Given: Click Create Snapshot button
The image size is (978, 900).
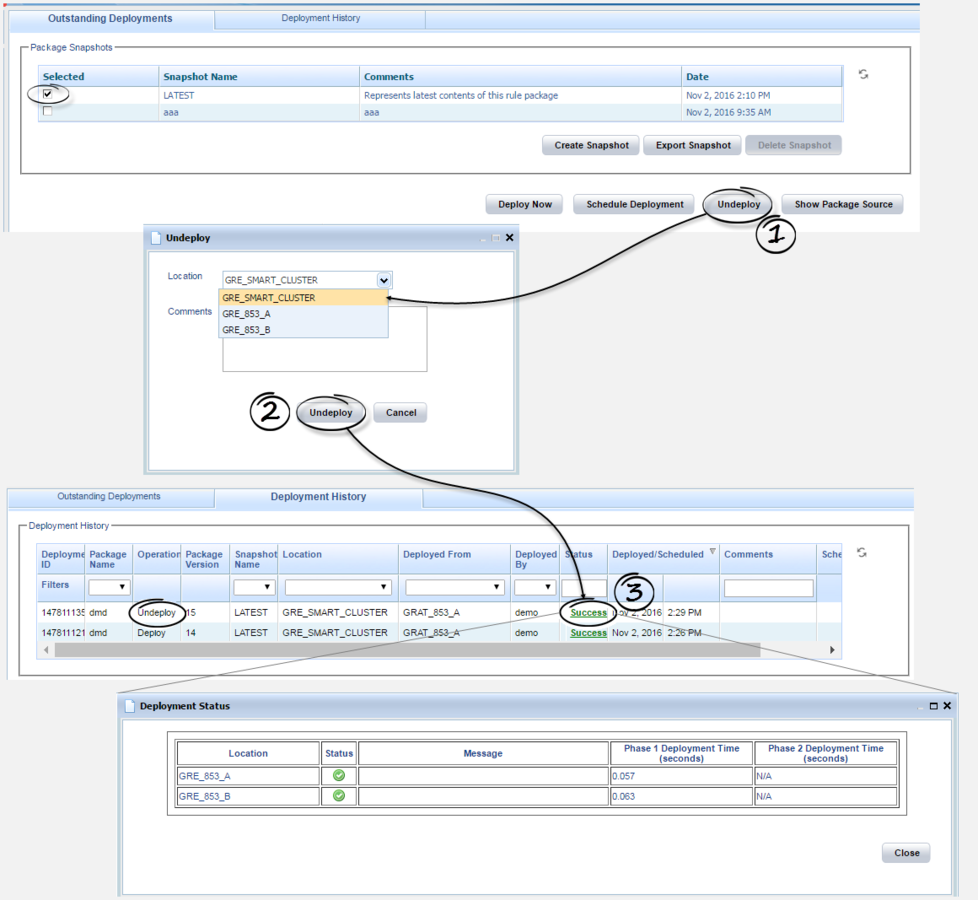Looking at the screenshot, I should pyautogui.click(x=591, y=145).
